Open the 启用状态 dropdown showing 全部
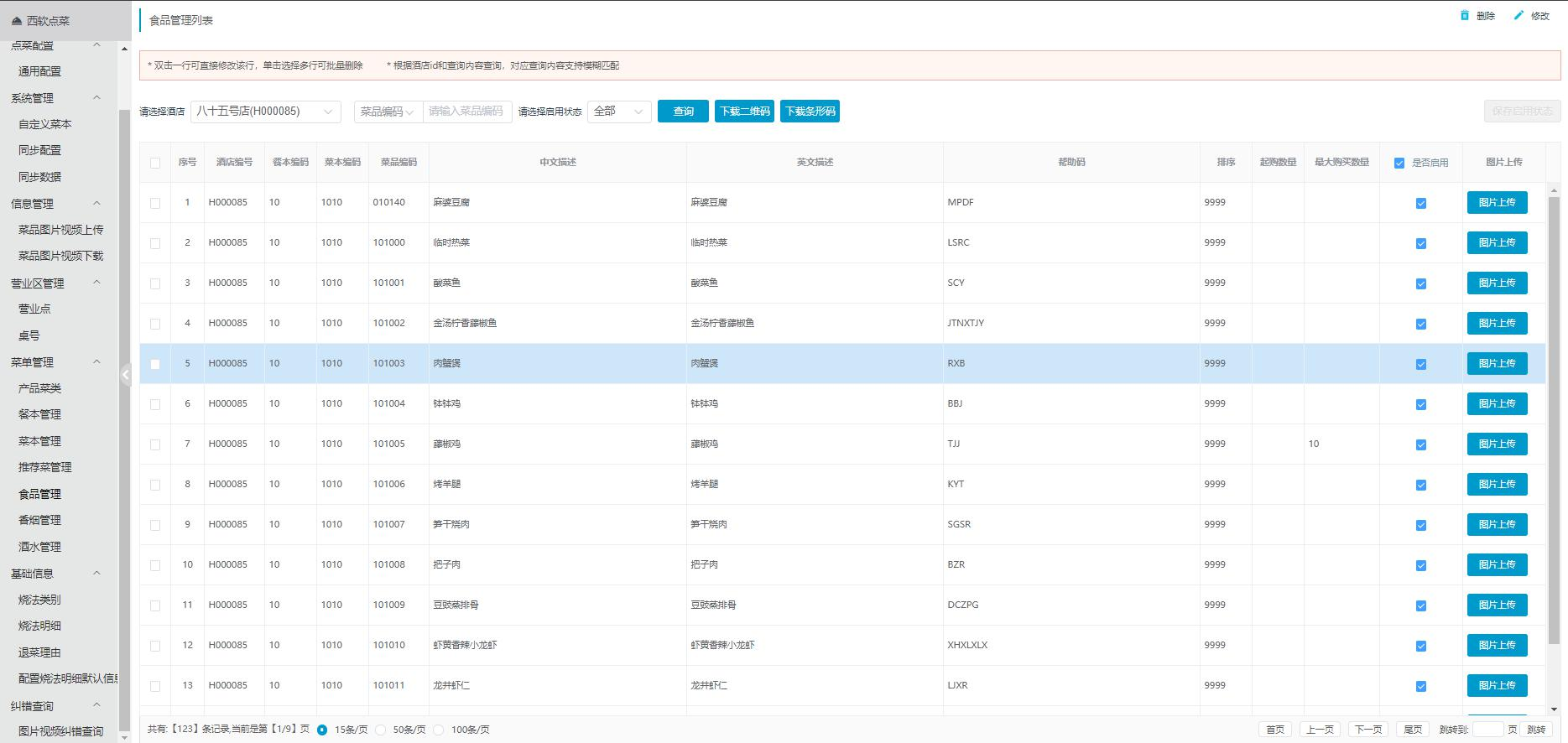This screenshot has height=743, width=1568. [x=620, y=112]
